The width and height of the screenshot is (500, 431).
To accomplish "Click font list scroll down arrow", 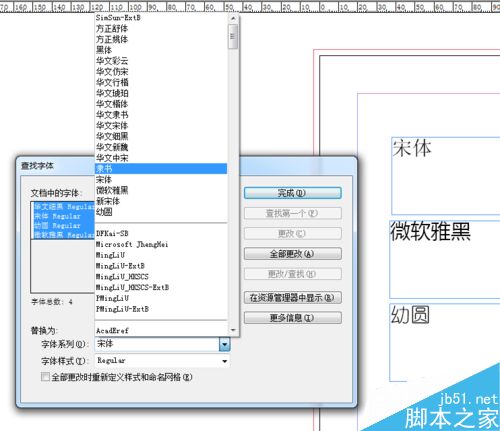I will coord(233,330).
